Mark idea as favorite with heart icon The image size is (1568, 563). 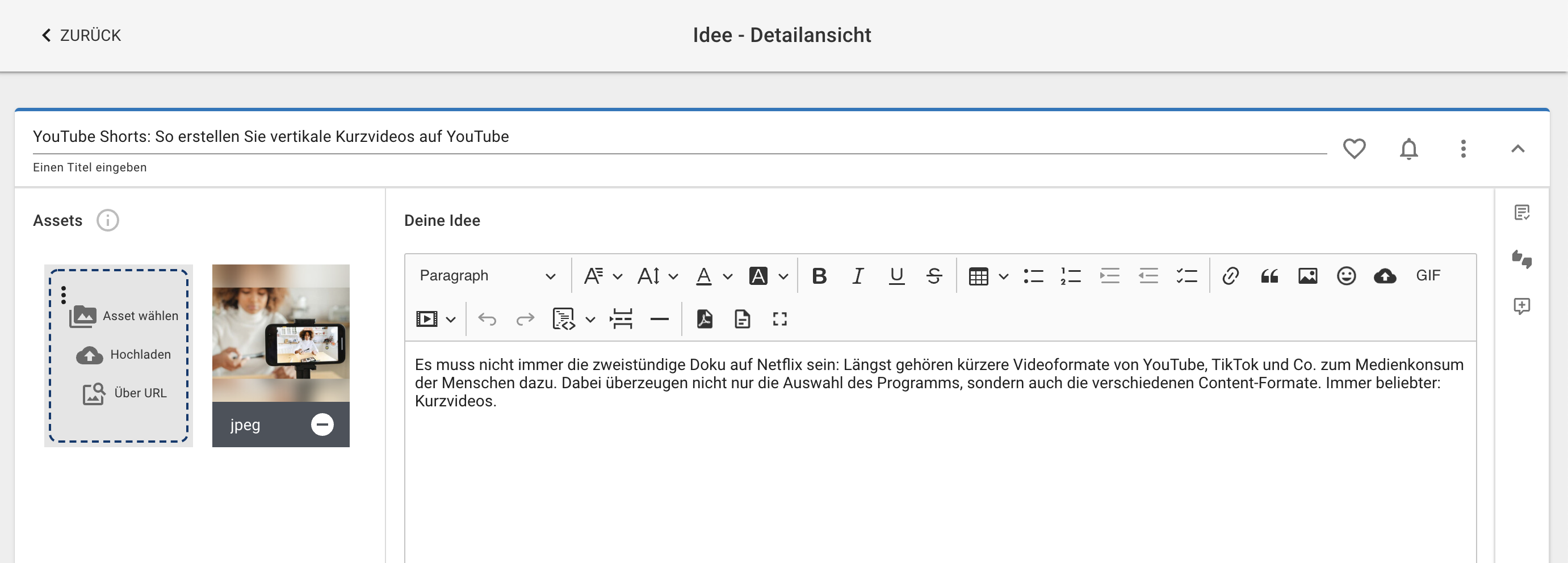pyautogui.click(x=1354, y=149)
